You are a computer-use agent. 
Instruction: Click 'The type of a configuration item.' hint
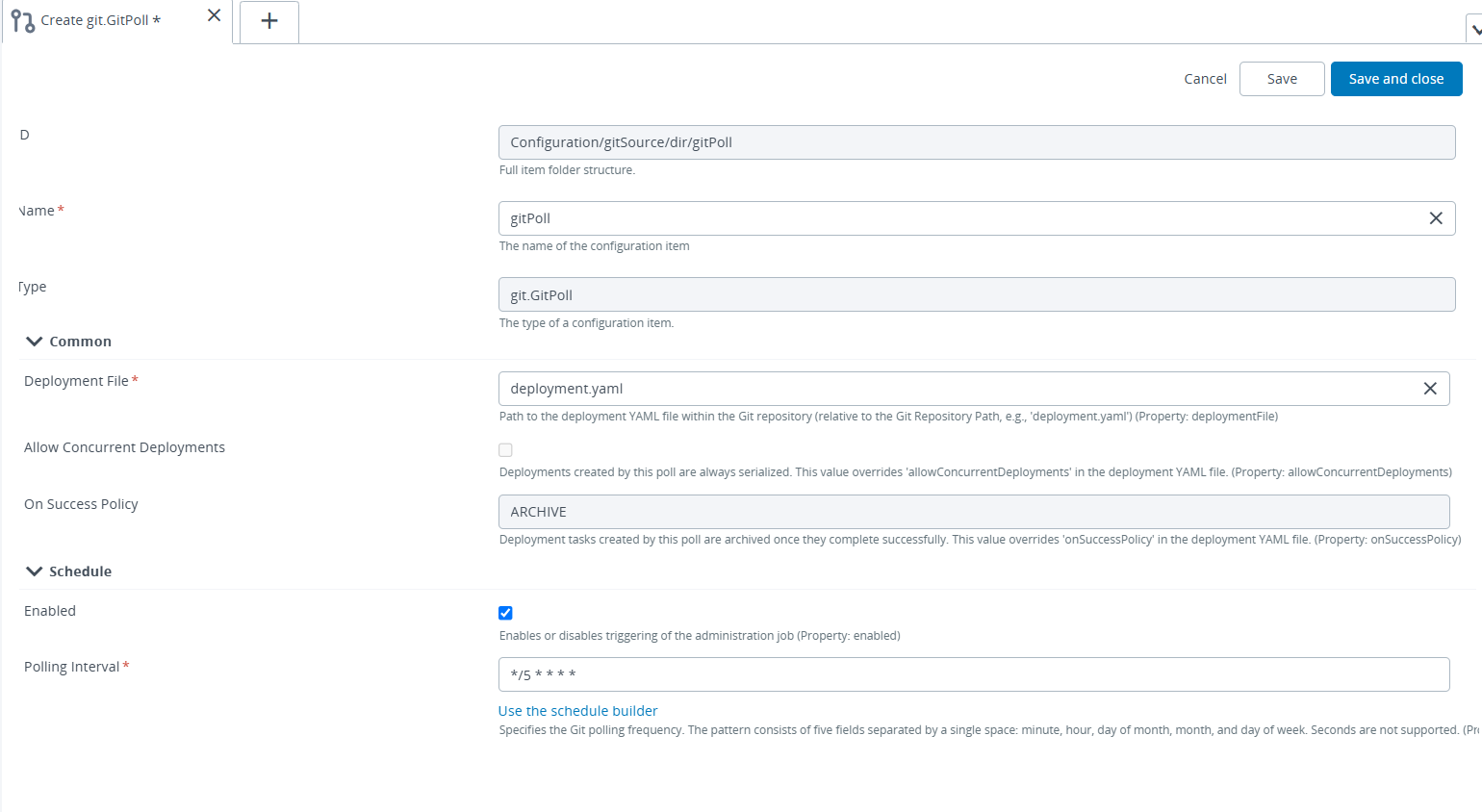pos(587,323)
